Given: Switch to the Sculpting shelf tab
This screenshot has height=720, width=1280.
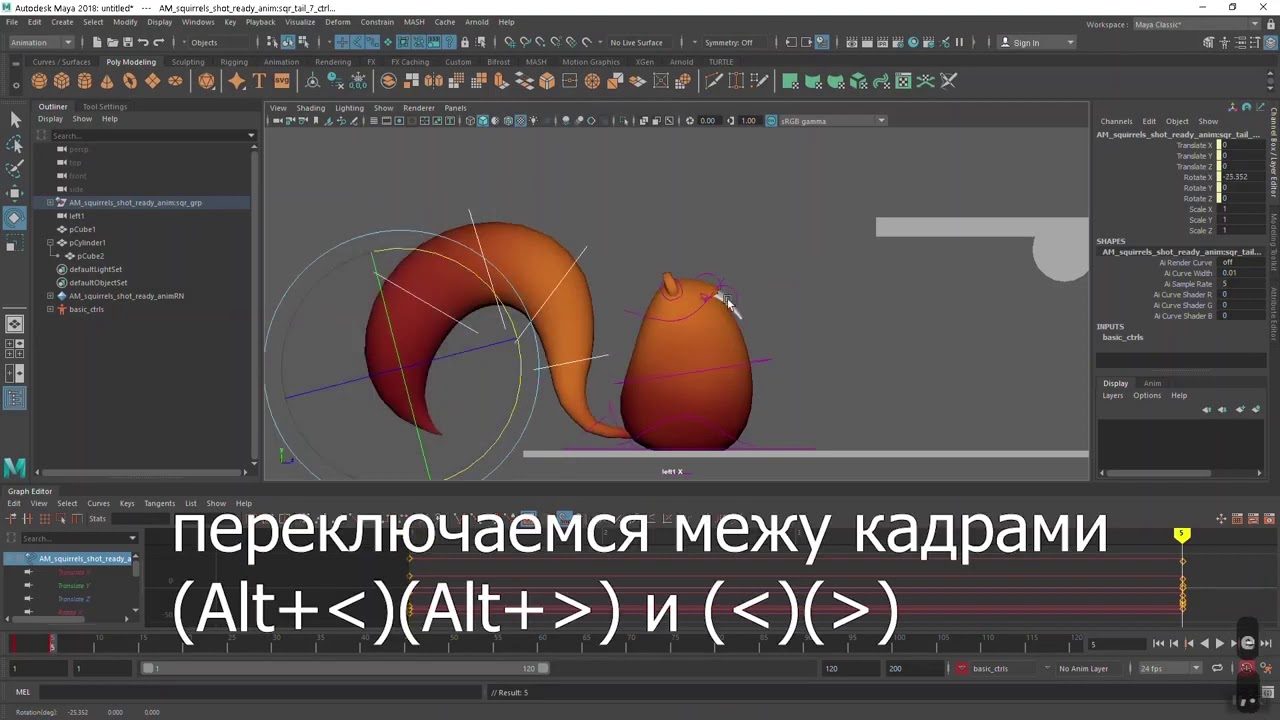Looking at the screenshot, I should tap(188, 62).
